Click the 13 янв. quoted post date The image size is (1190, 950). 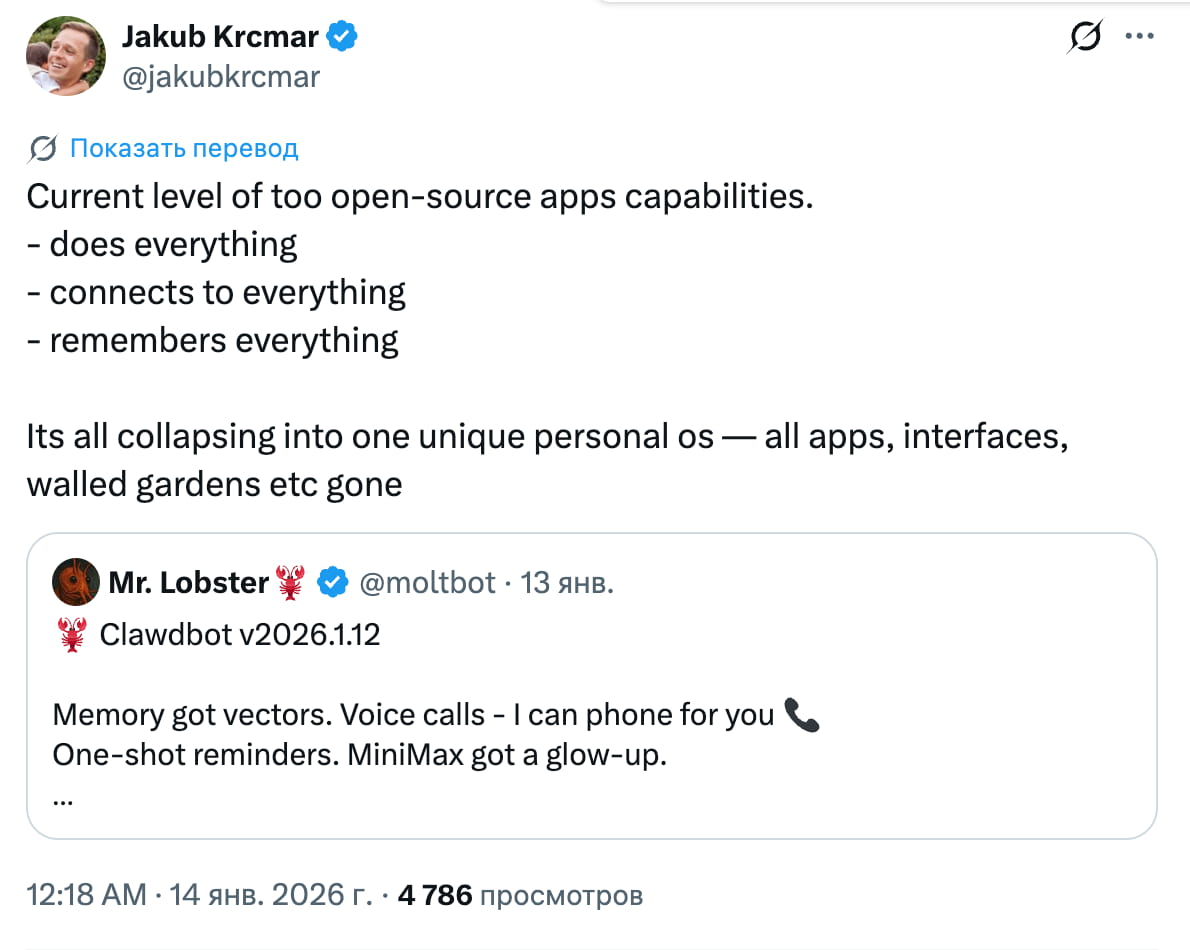coord(567,583)
